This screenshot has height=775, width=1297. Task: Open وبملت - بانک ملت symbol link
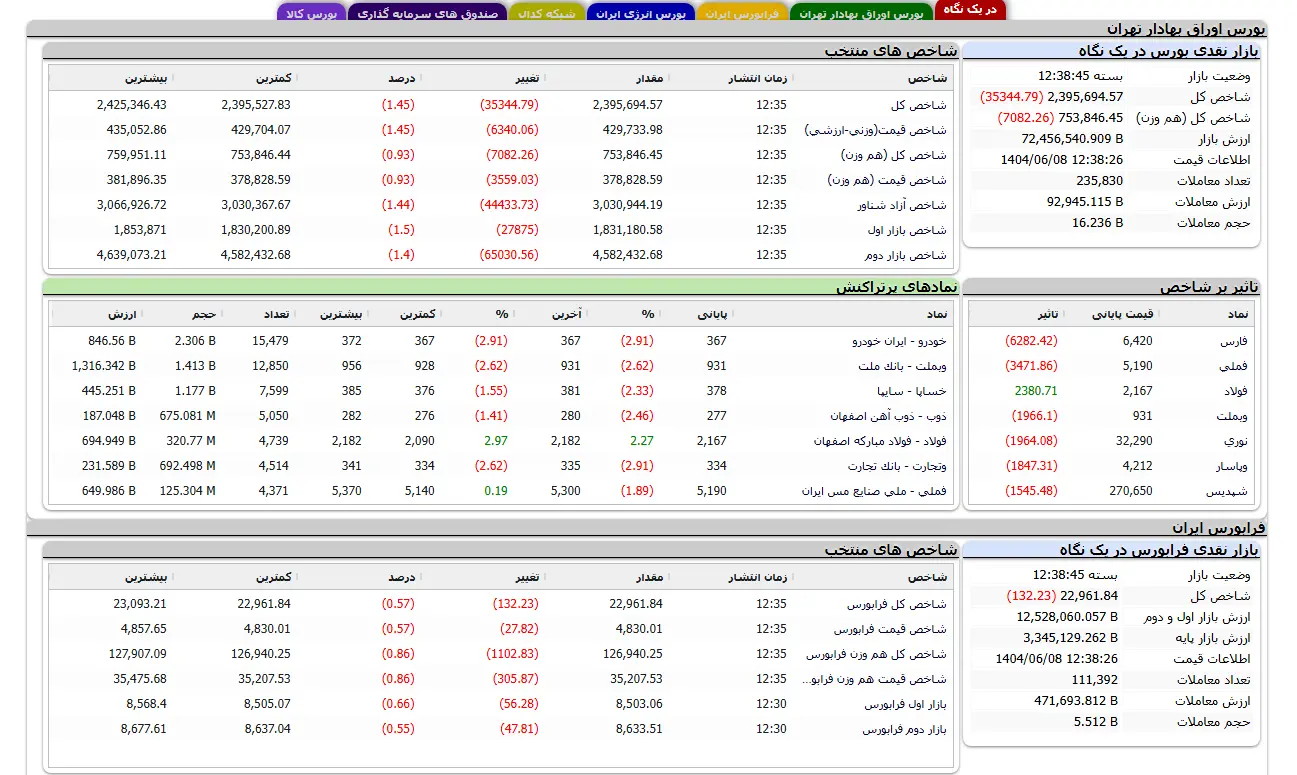click(x=902, y=366)
